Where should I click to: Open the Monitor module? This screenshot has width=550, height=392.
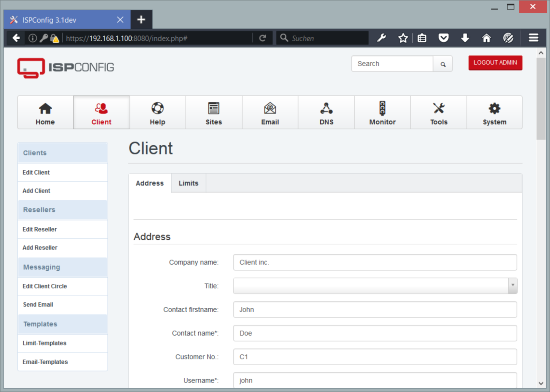[x=382, y=113]
